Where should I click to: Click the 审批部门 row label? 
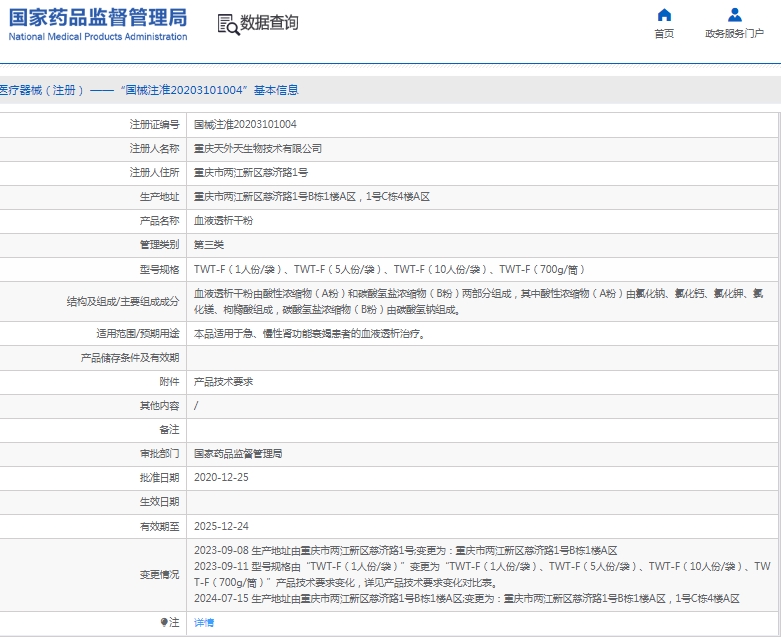tap(159, 454)
